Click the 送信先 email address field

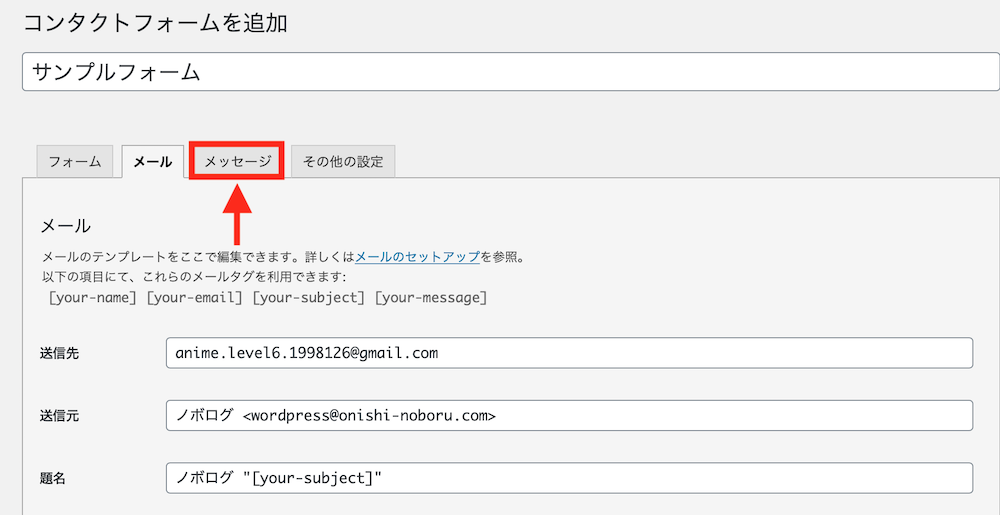pyautogui.click(x=570, y=353)
